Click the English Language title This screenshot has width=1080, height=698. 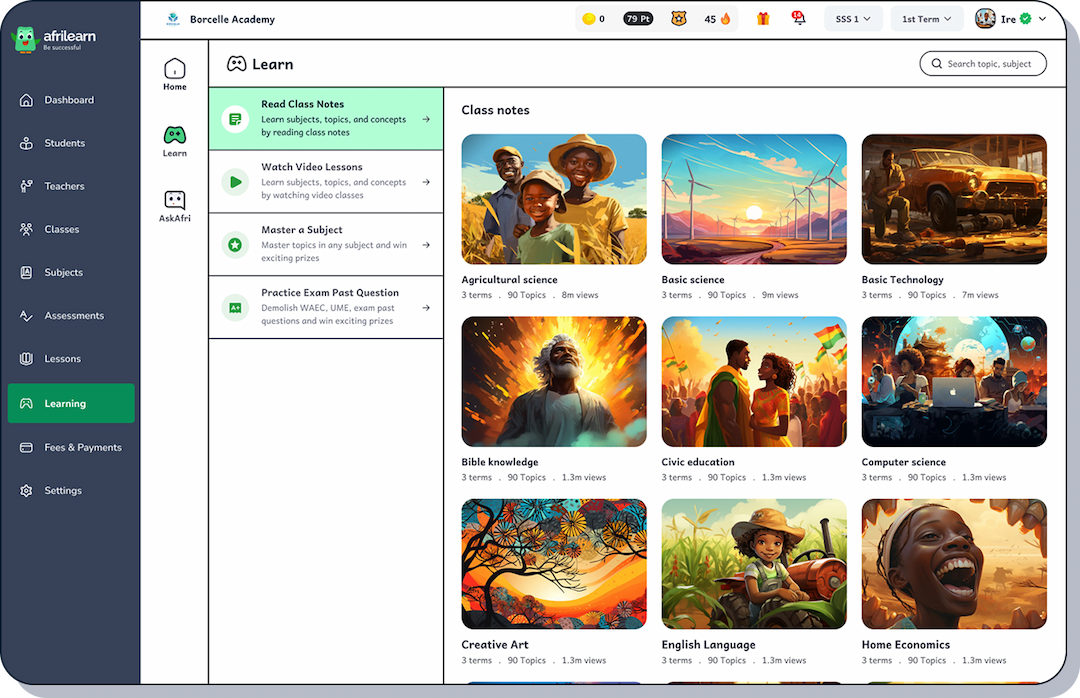tap(708, 645)
